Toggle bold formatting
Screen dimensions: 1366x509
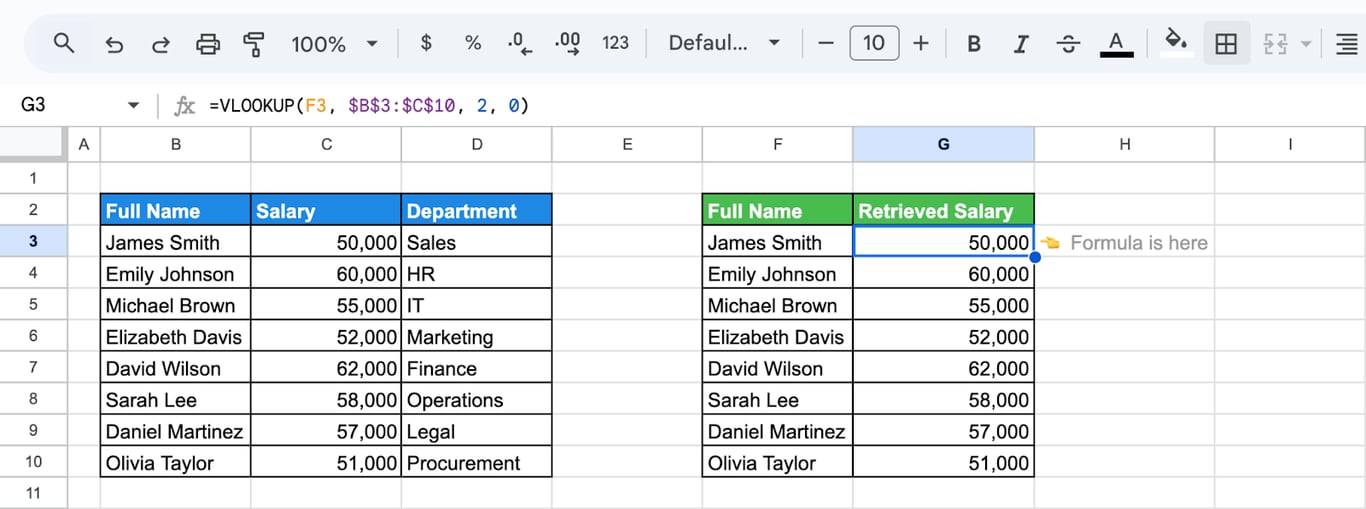(x=973, y=44)
